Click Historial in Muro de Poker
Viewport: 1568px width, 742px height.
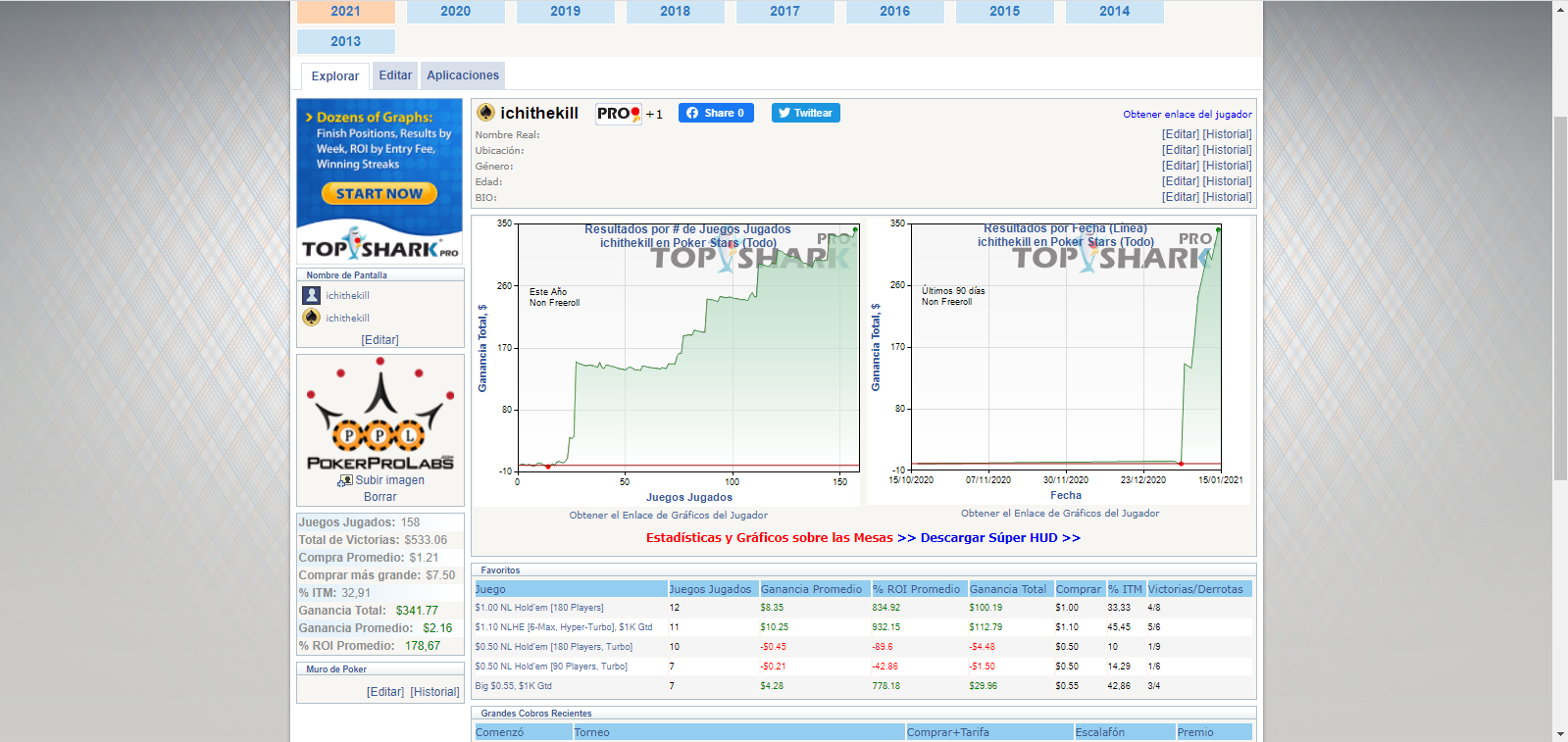pos(434,692)
